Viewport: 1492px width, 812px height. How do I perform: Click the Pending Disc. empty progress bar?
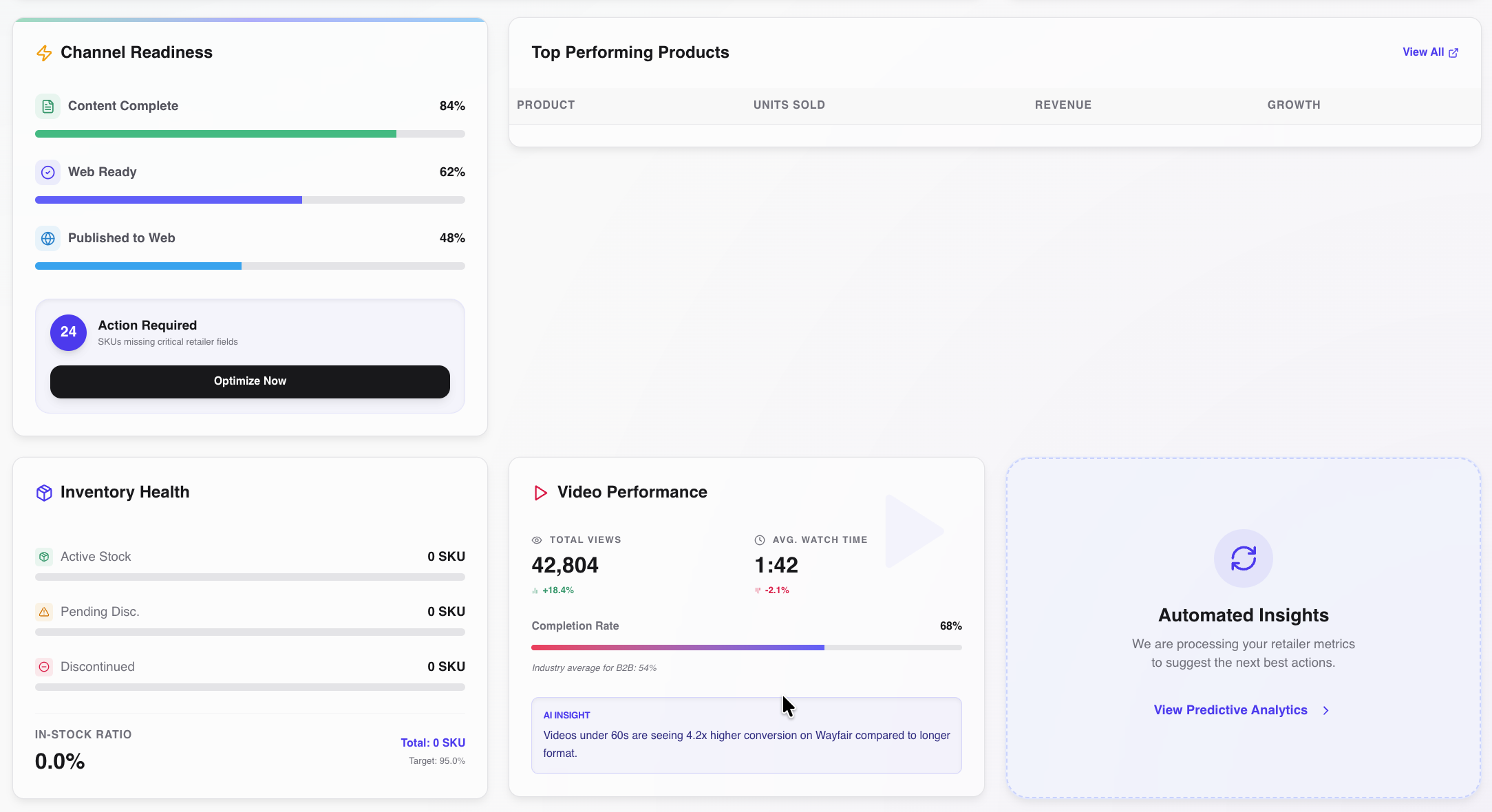tap(250, 632)
